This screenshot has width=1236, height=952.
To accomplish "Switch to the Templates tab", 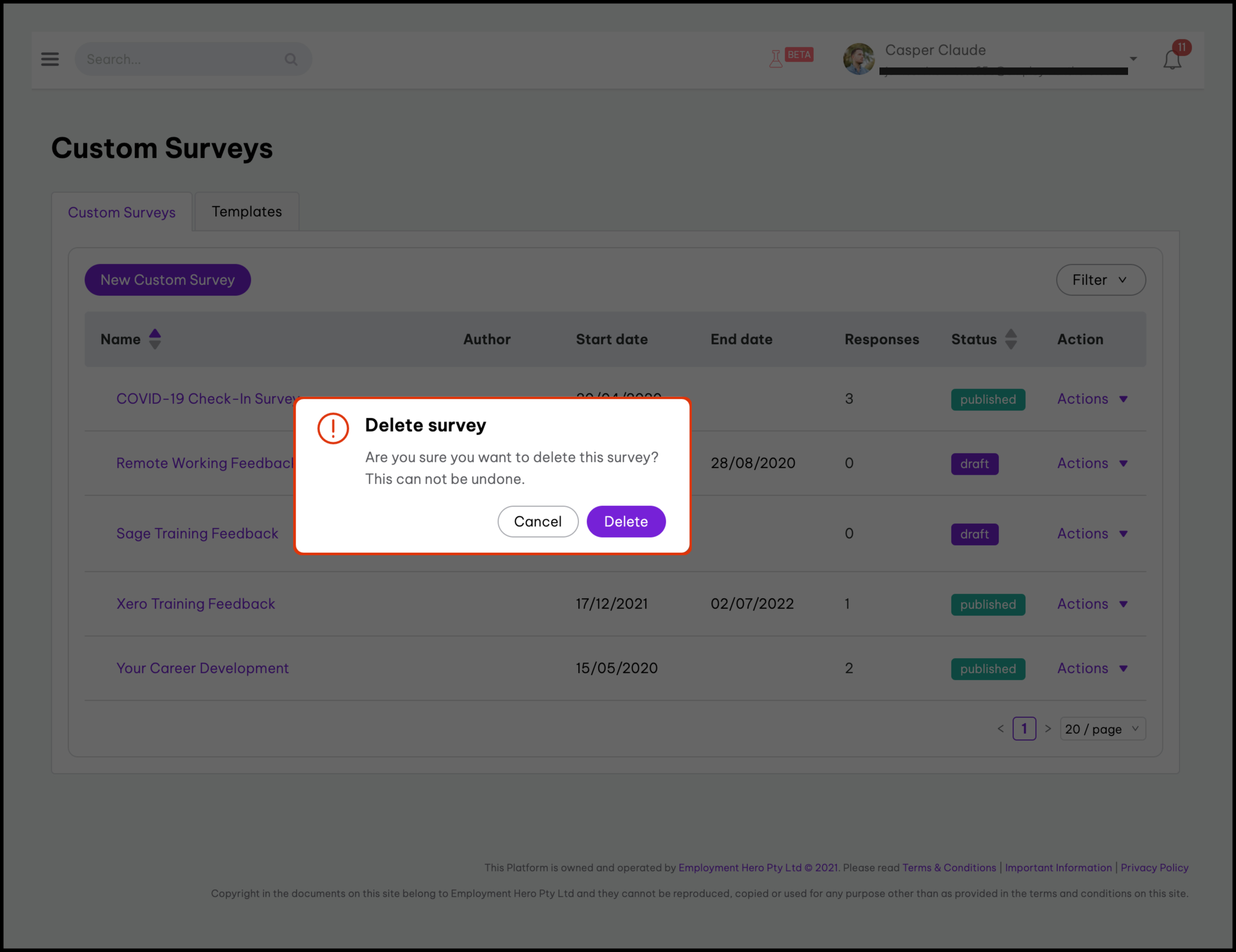I will pyautogui.click(x=246, y=212).
